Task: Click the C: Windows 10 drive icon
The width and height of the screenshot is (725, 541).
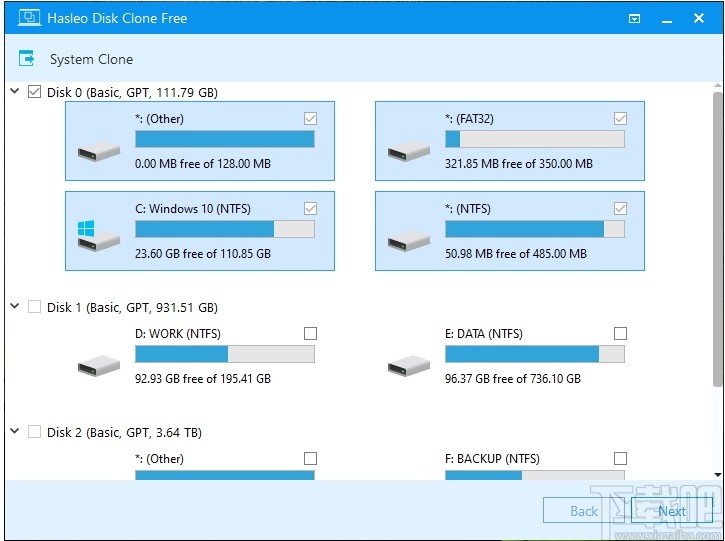Action: 99,236
